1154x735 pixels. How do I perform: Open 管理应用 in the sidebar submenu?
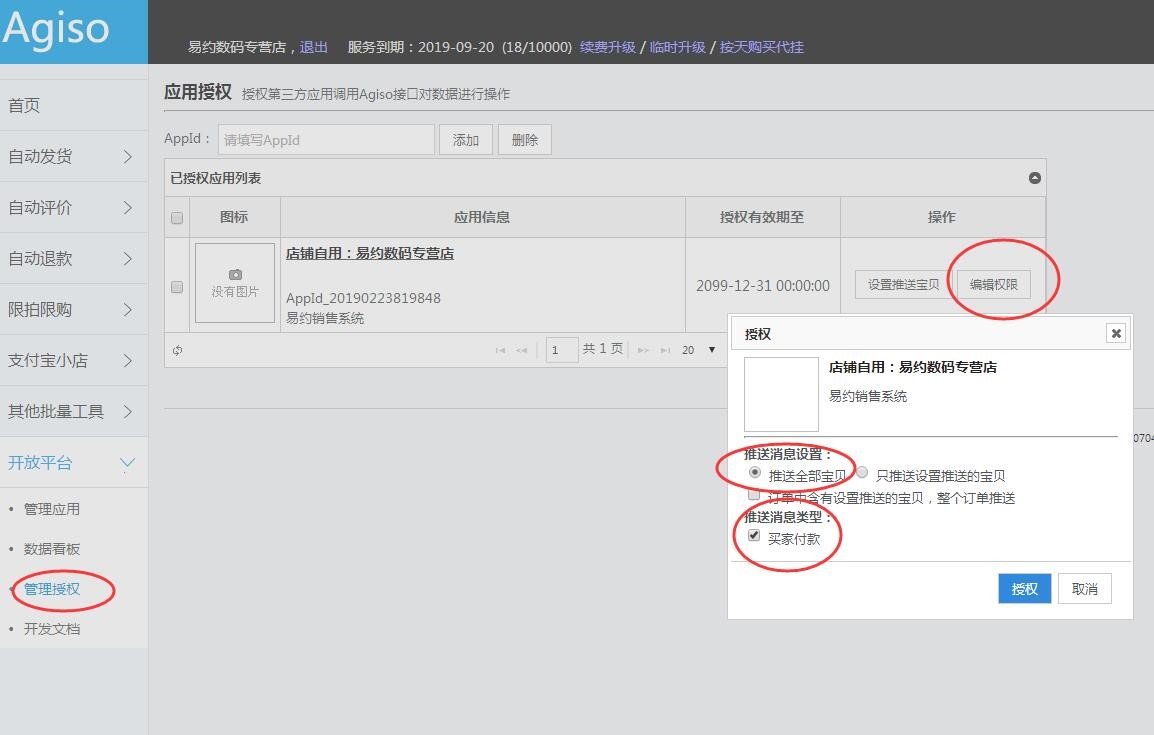click(x=52, y=509)
